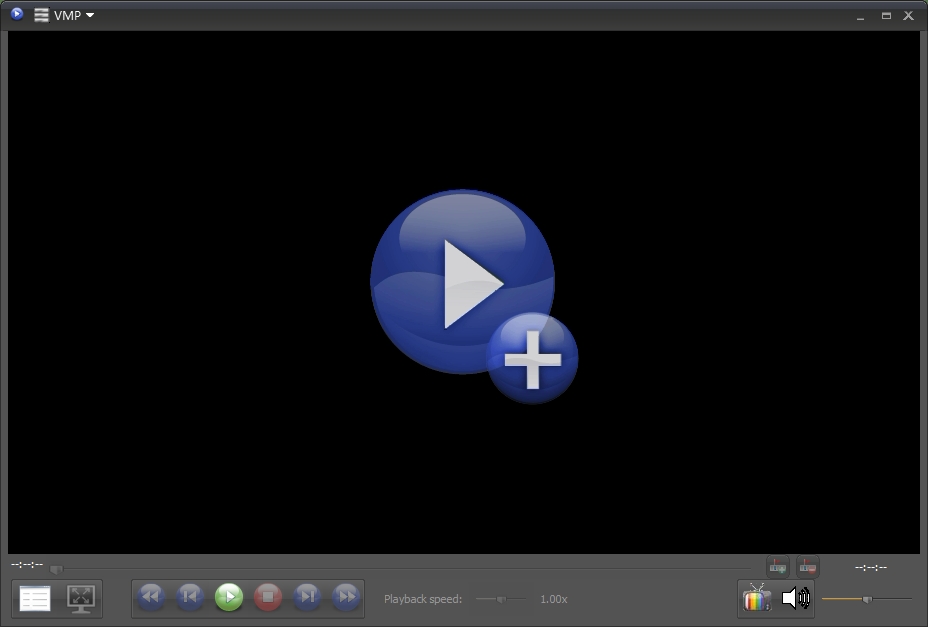Open the playlist panel
928x627 pixels.
coord(35,597)
